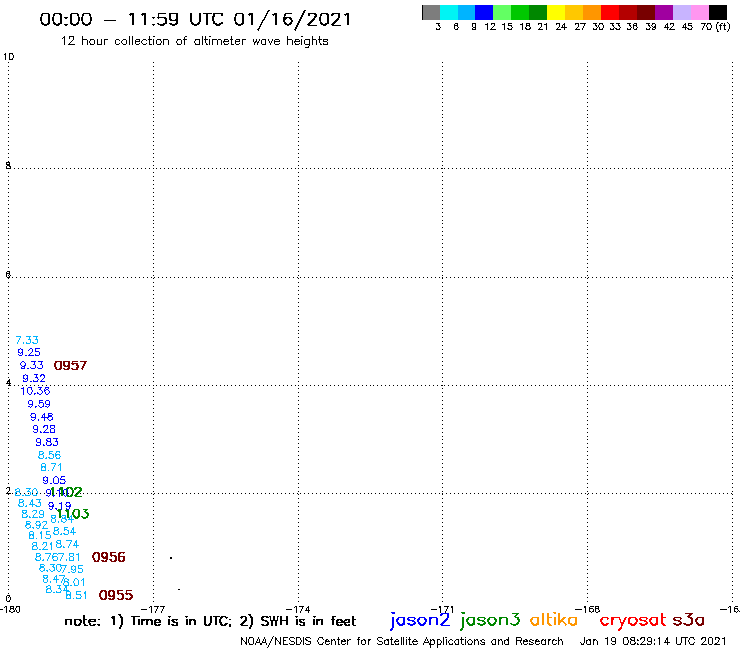Click the wave height value 9.59
The height and width of the screenshot is (650, 740).
coord(39,404)
